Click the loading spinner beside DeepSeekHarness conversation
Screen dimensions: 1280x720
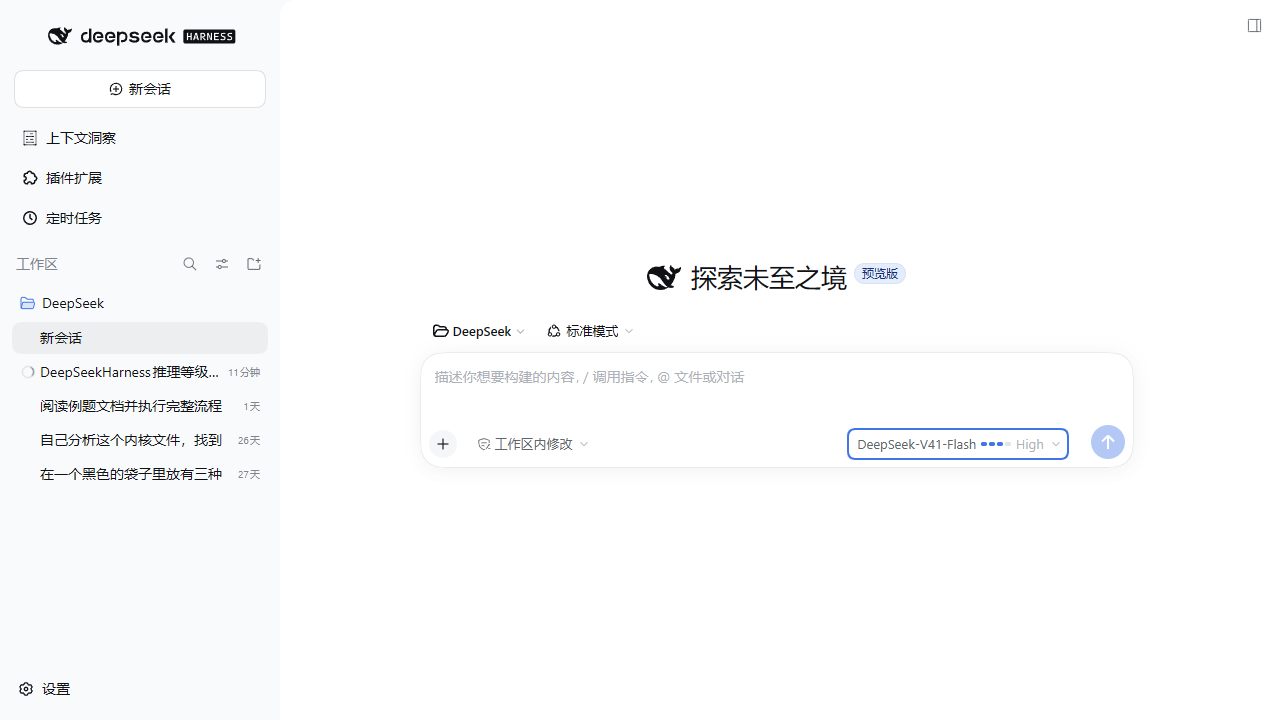tap(28, 372)
